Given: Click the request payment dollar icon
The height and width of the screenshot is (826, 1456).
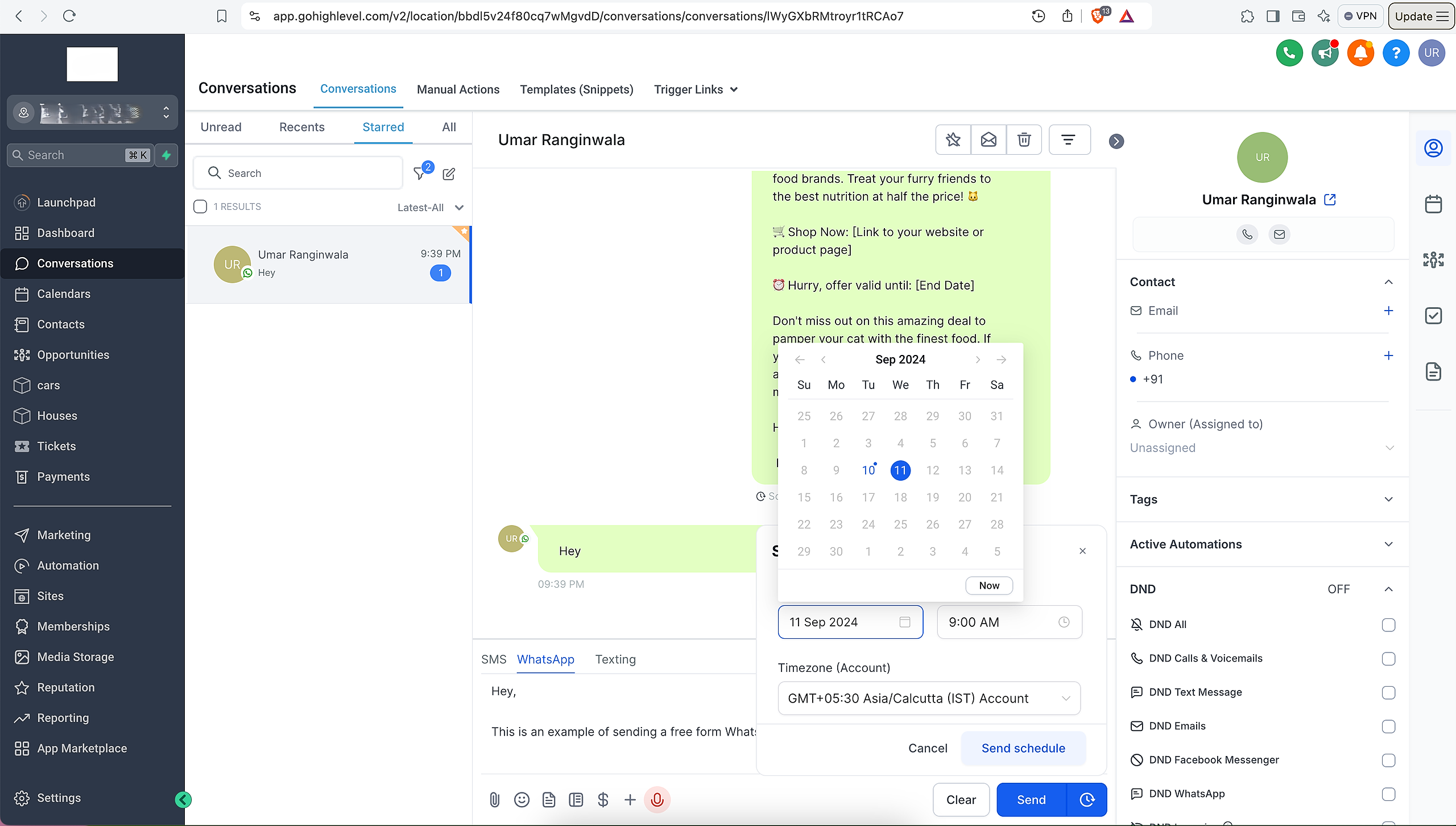Looking at the screenshot, I should (603, 800).
